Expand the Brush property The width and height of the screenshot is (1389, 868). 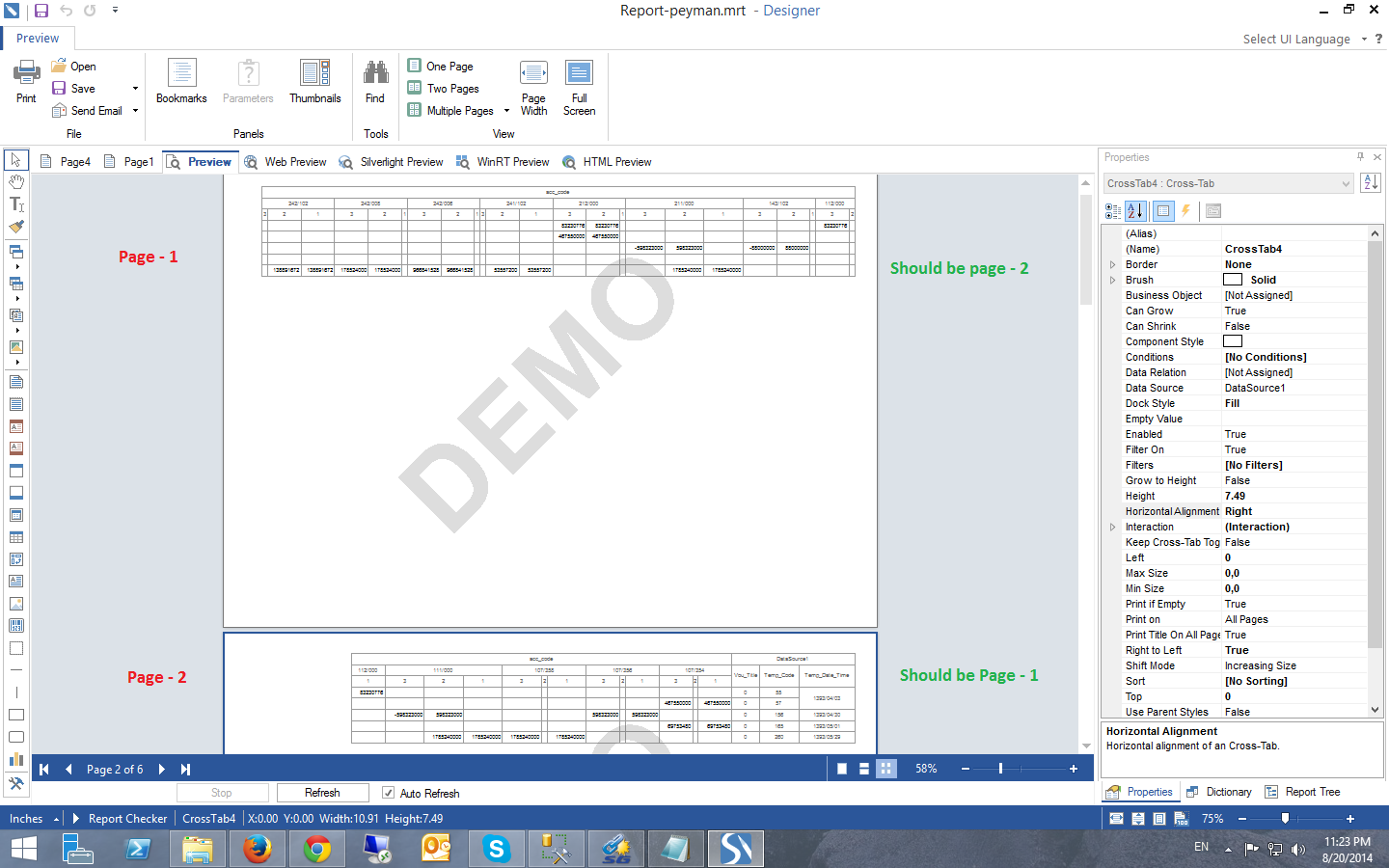[1112, 280]
